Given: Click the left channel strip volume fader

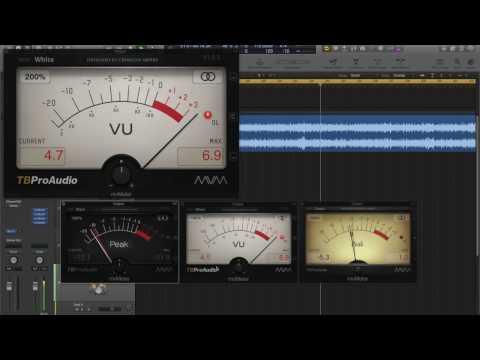Looking at the screenshot, I should click(x=10, y=286).
